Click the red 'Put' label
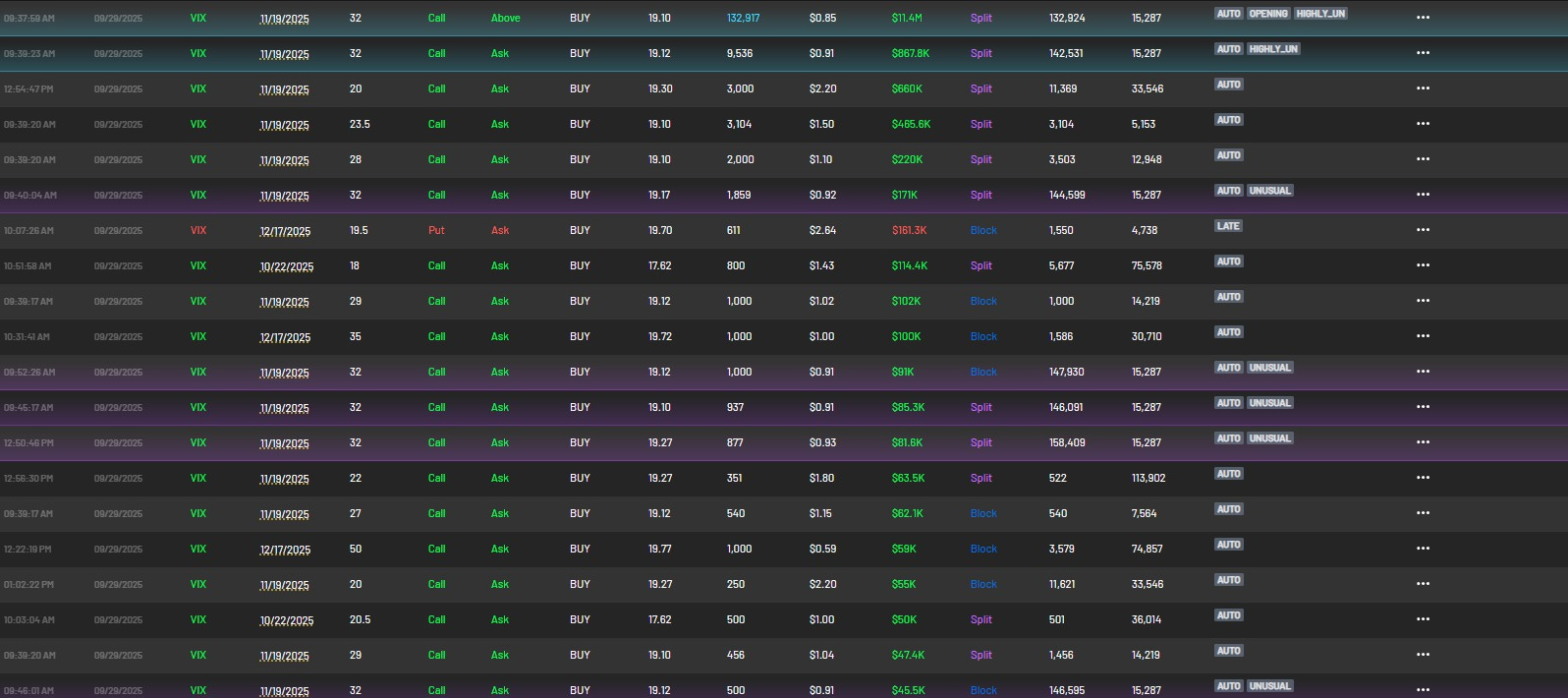The width and height of the screenshot is (1568, 698). tap(436, 230)
